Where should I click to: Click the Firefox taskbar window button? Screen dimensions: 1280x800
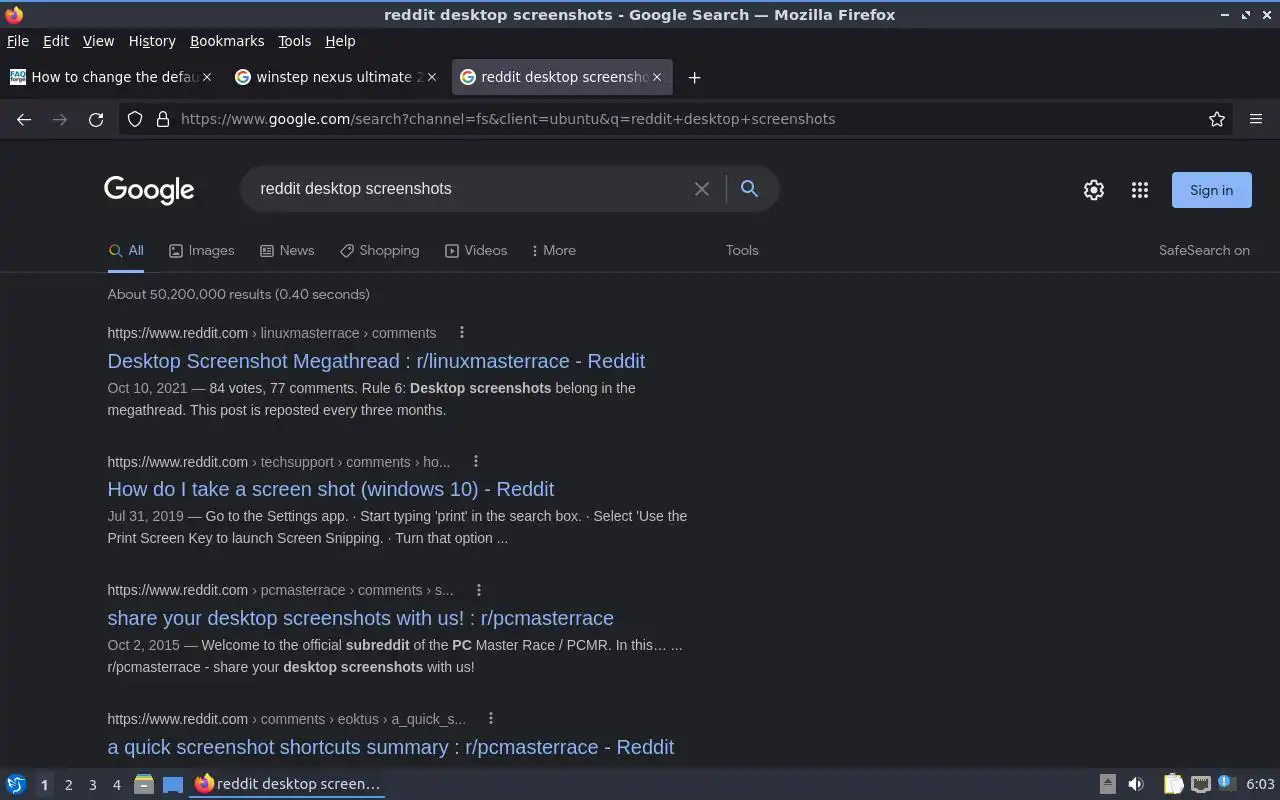[x=288, y=784]
